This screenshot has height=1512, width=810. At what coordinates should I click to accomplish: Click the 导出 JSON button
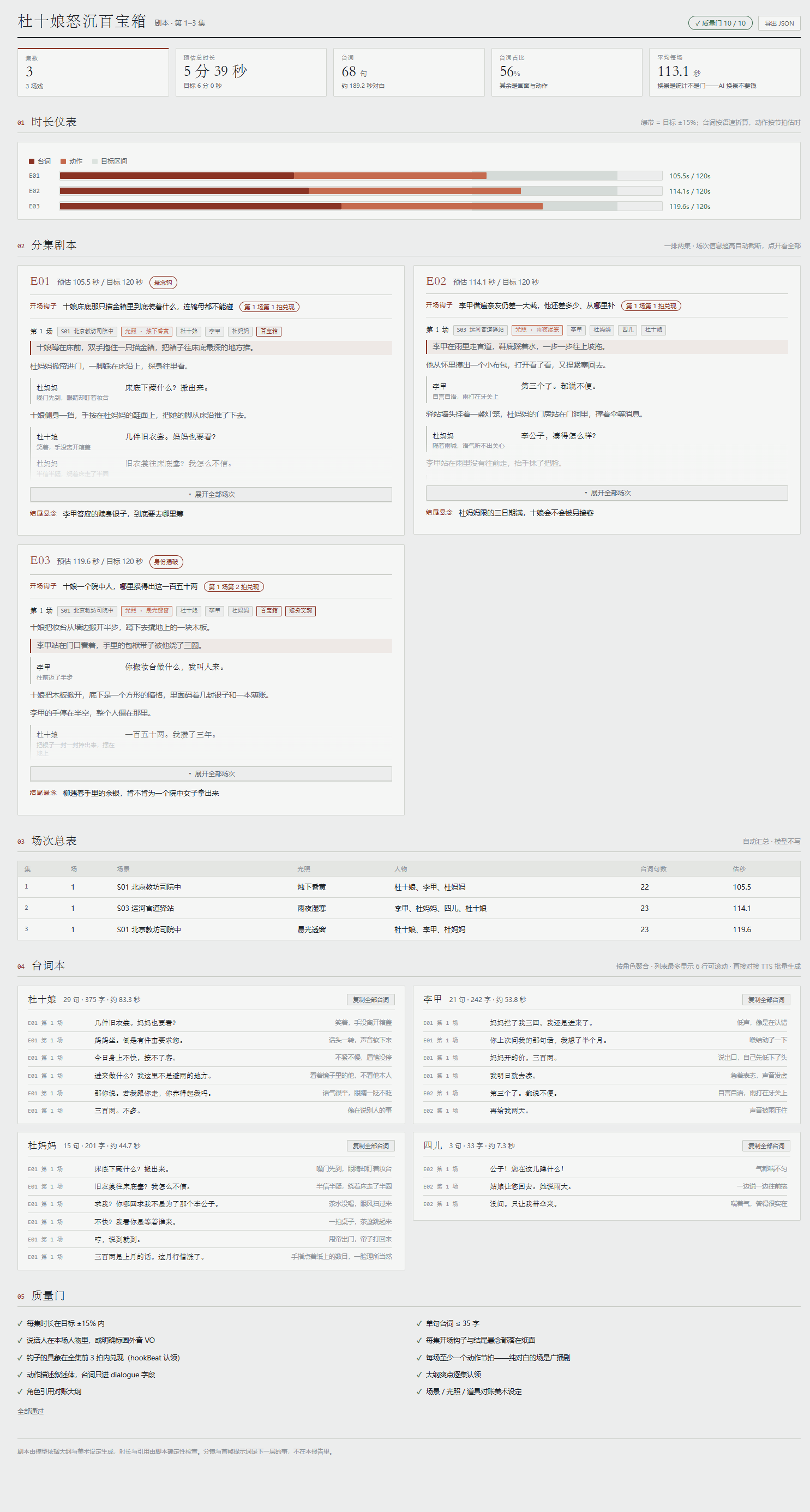click(x=779, y=23)
